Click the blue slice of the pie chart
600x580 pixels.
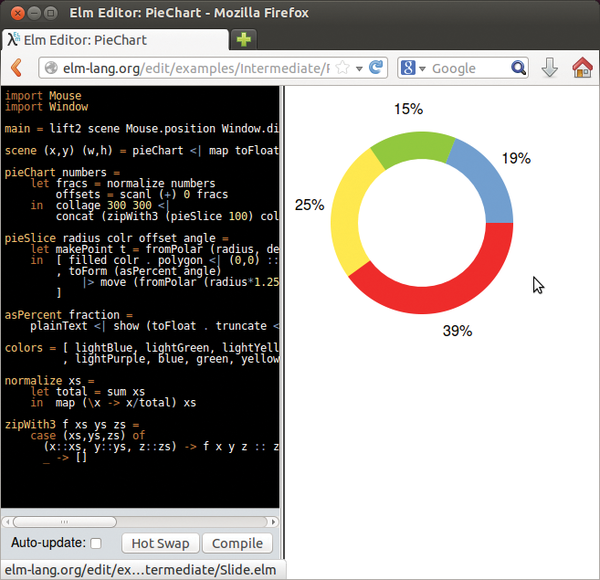[488, 180]
